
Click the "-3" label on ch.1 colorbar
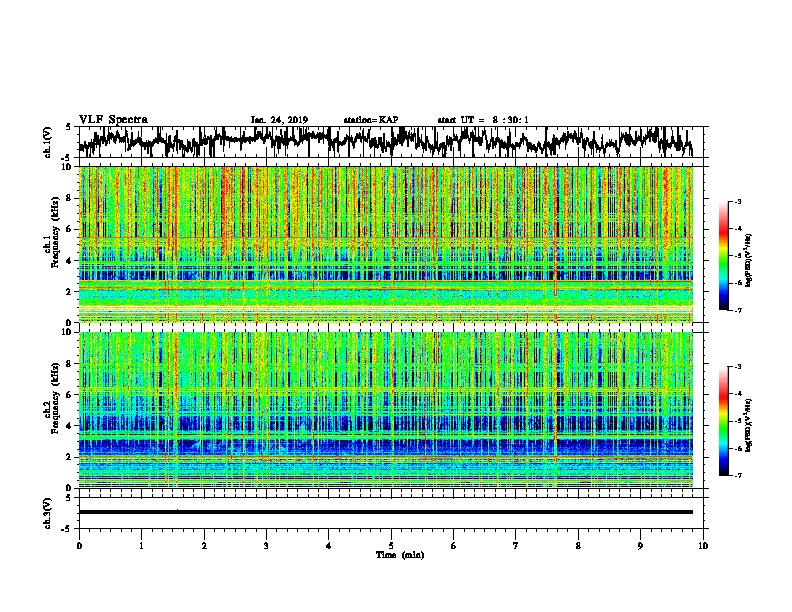pos(738,201)
